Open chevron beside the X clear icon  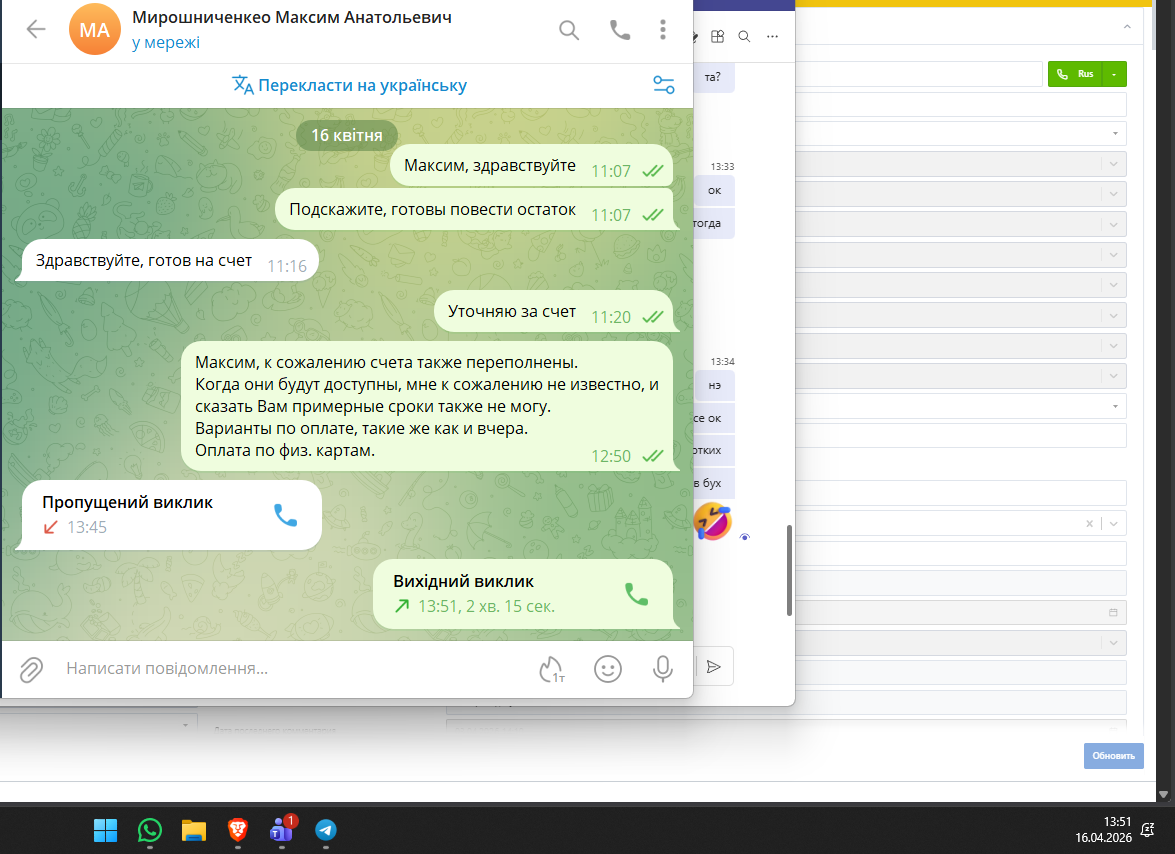1114,524
